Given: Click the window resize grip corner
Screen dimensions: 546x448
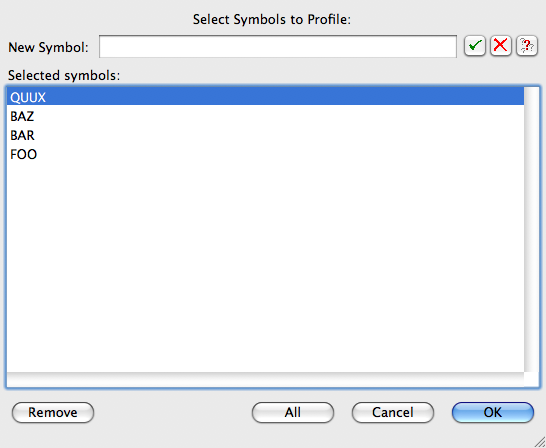Looking at the screenshot, I should pyautogui.click(x=539, y=441).
